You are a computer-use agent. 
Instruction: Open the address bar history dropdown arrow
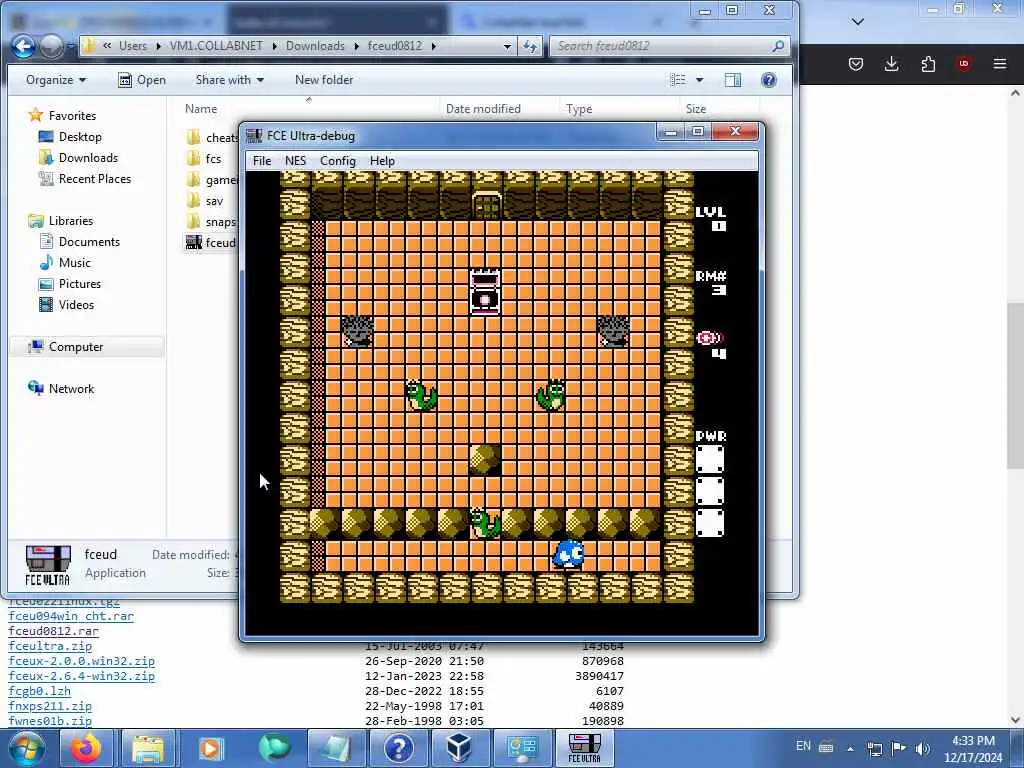[507, 46]
